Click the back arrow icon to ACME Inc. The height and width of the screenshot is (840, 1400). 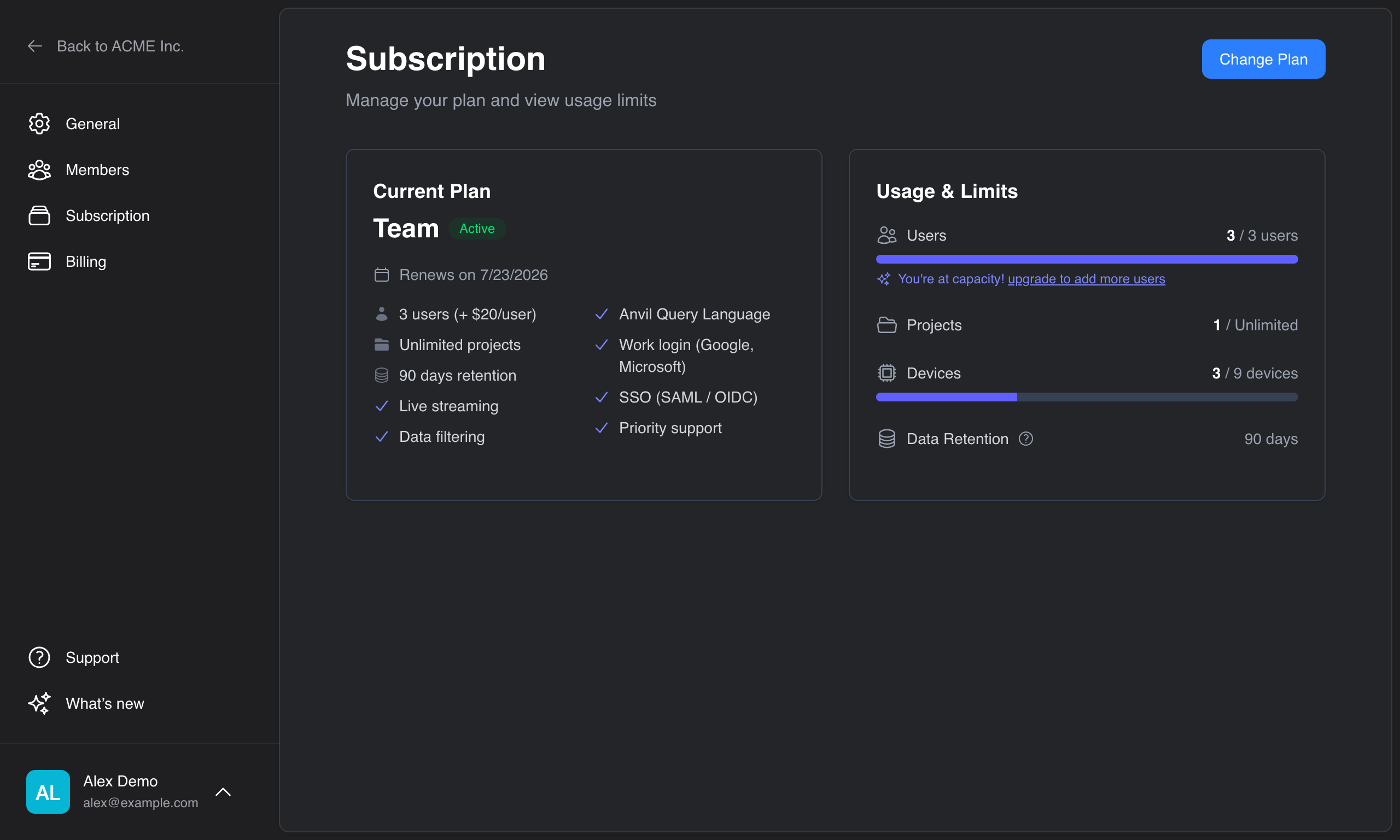[35, 46]
